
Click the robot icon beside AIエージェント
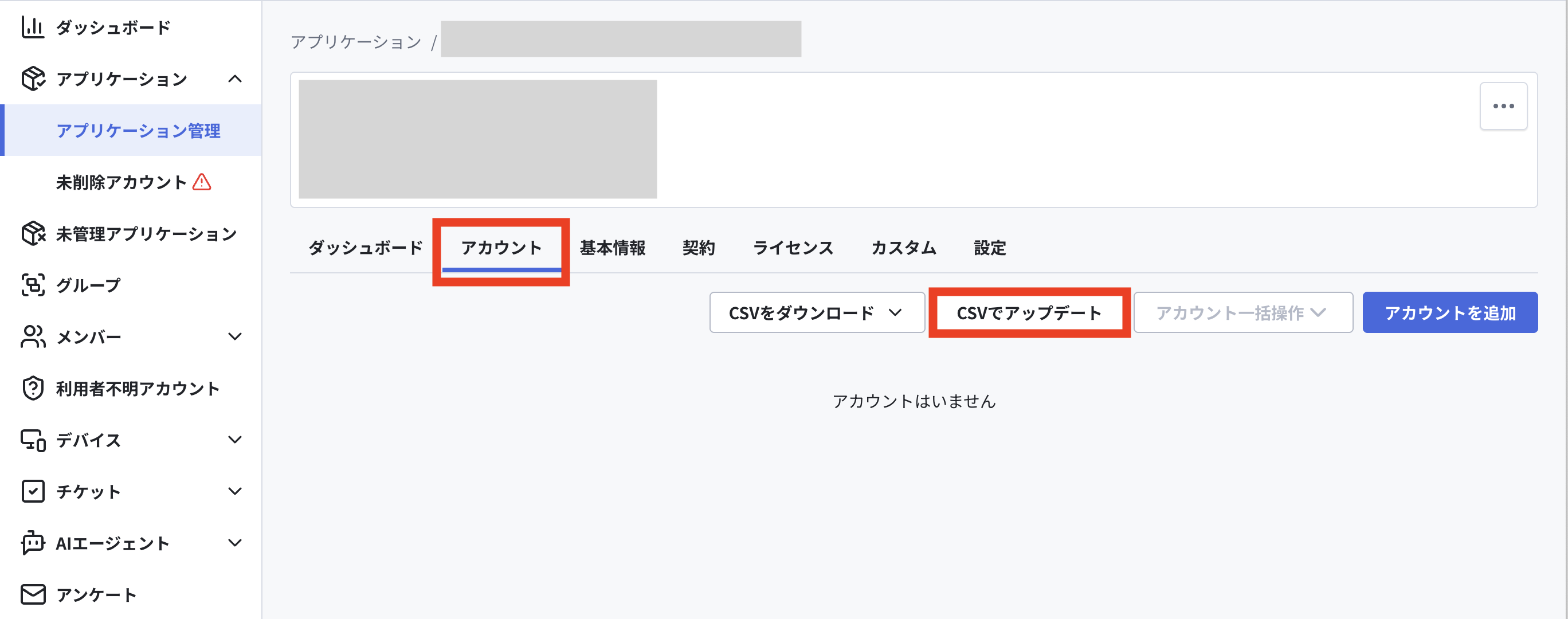pyautogui.click(x=33, y=542)
